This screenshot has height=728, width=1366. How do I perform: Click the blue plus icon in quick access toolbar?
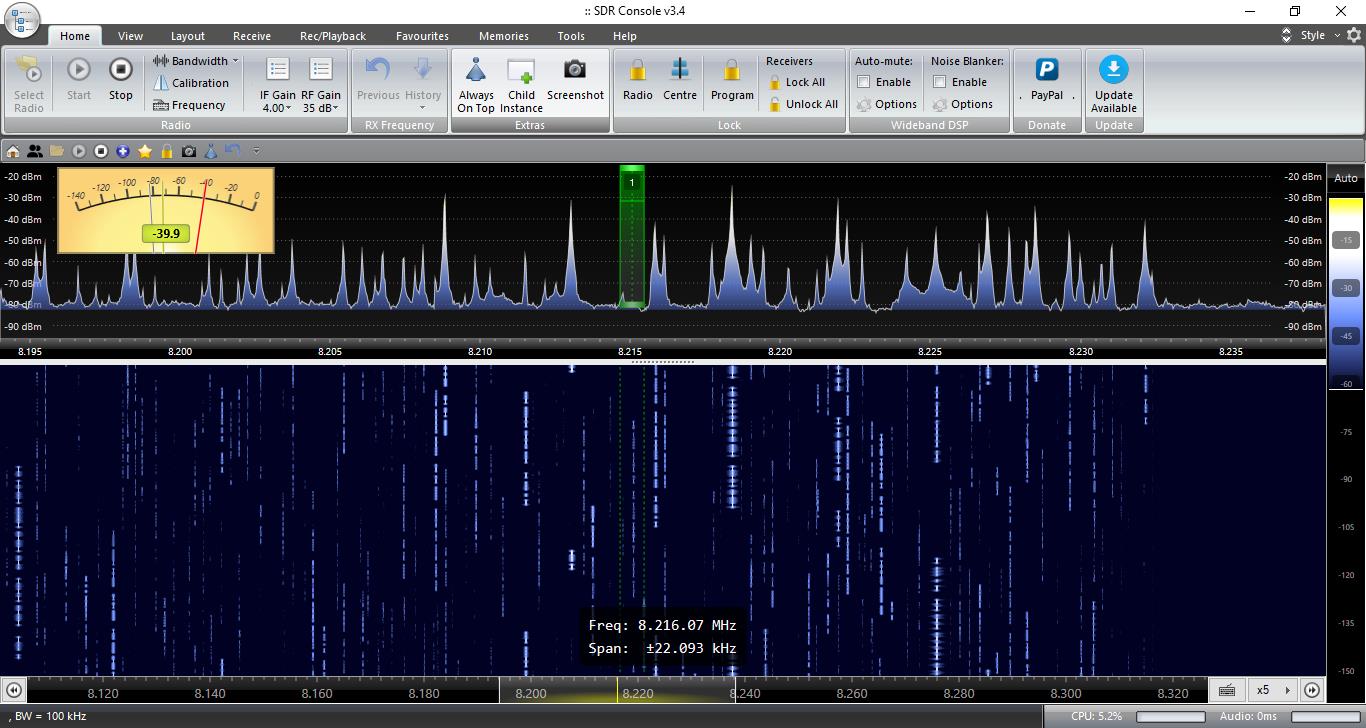click(x=123, y=151)
